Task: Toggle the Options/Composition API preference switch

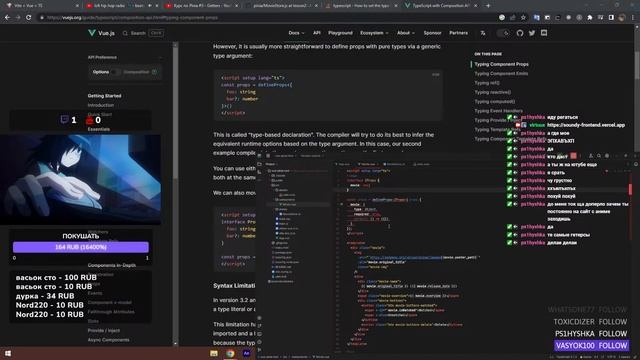Action: [116, 72]
